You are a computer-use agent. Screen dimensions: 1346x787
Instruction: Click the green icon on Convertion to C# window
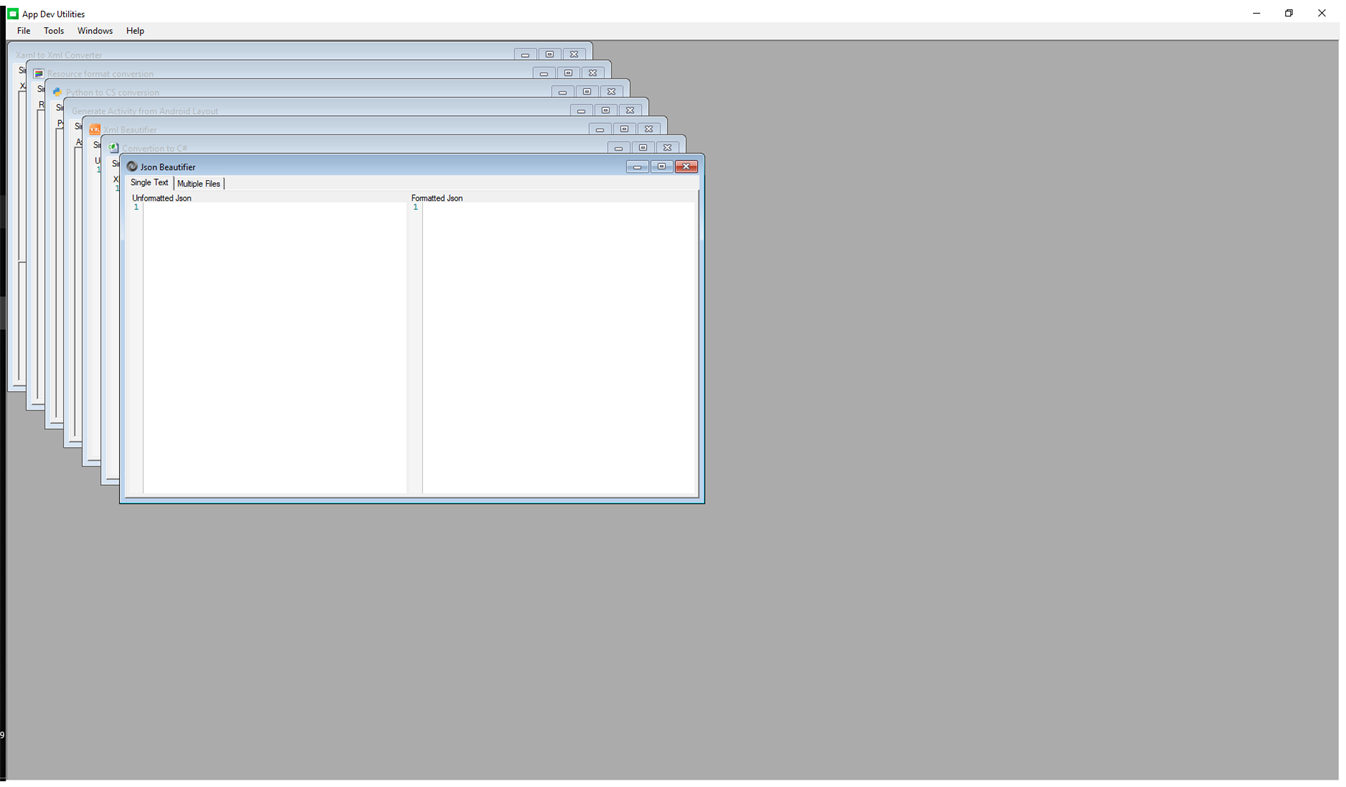click(x=115, y=147)
